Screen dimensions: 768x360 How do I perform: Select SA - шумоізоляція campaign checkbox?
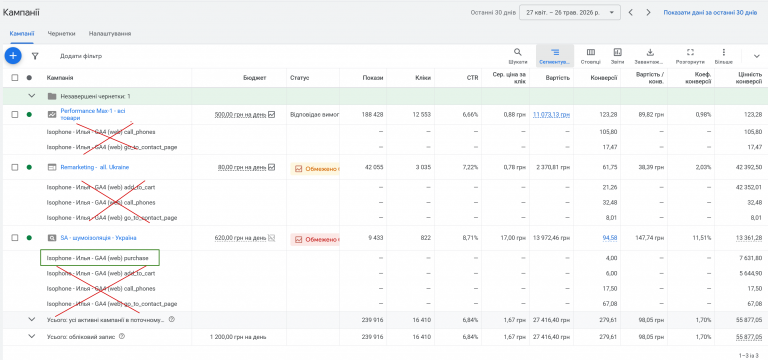[x=15, y=238]
